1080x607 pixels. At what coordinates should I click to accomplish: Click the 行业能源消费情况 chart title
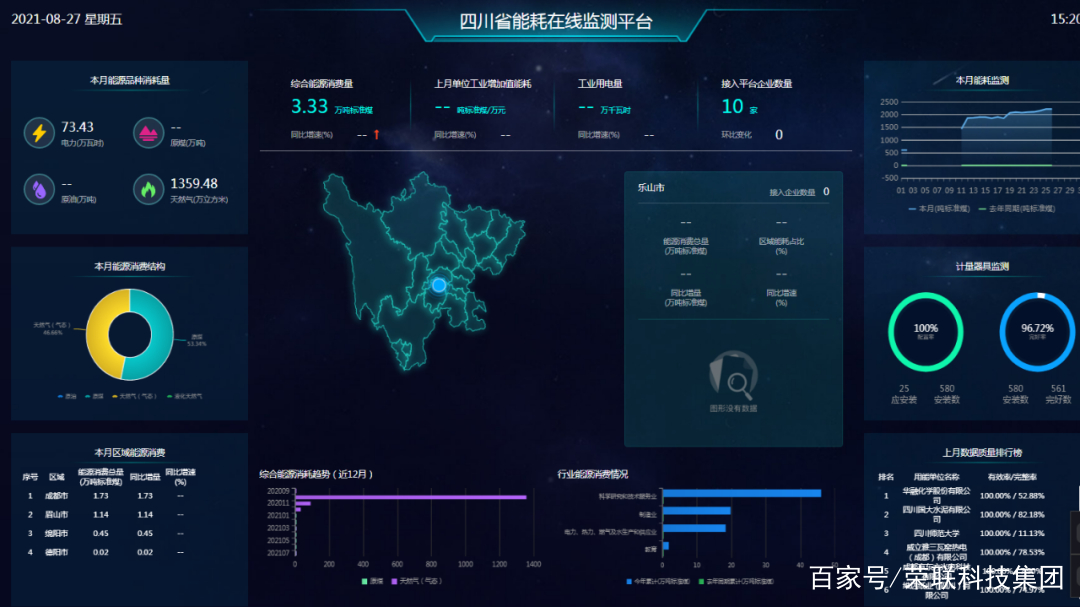[592, 474]
